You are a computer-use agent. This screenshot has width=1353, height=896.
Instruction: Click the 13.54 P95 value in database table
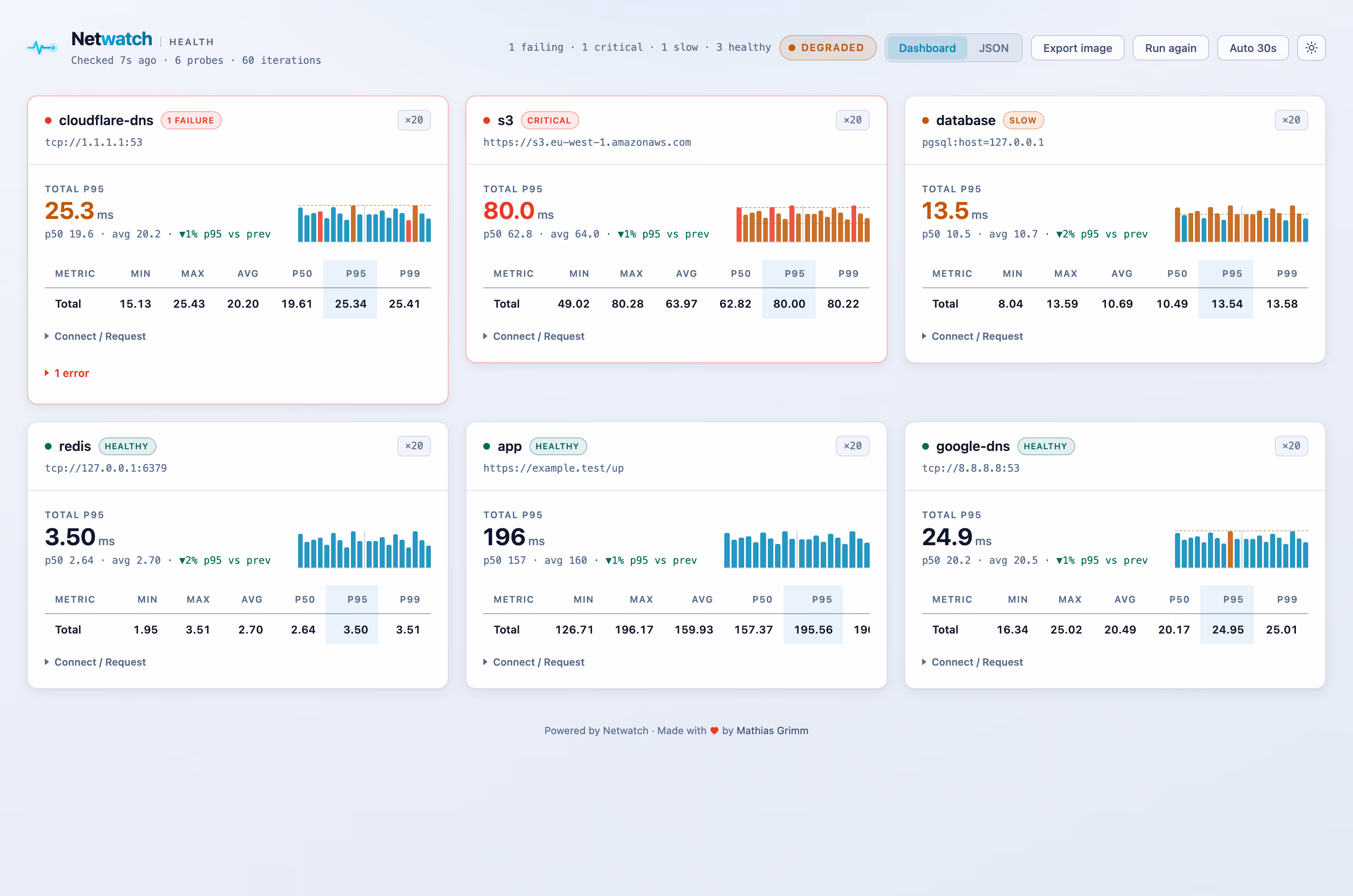tap(1227, 304)
